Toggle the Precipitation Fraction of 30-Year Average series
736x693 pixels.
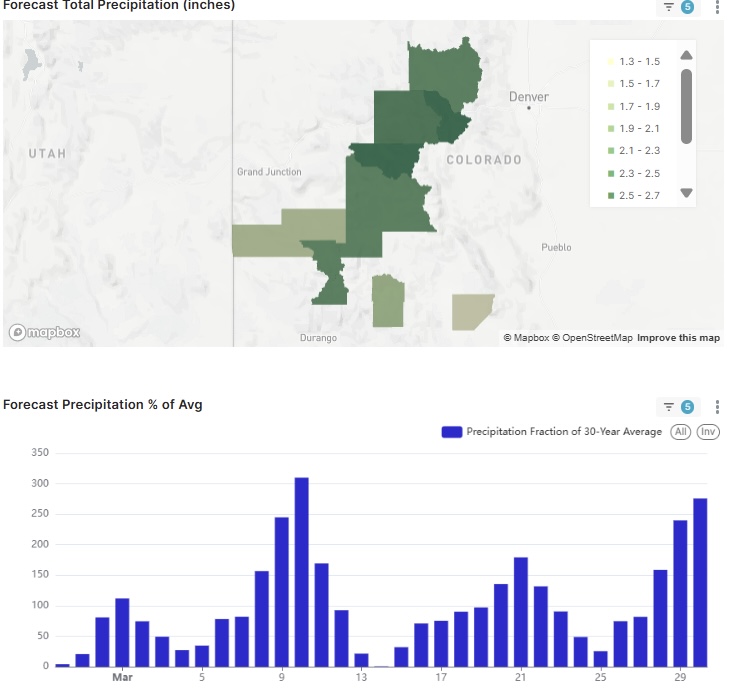[552, 432]
